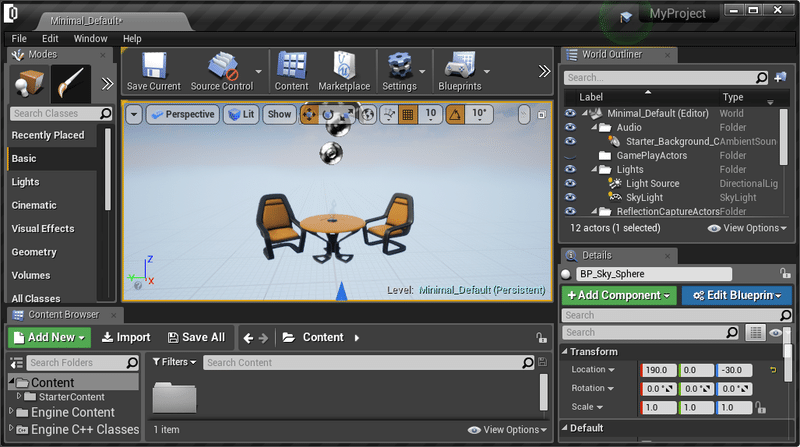Lock the Details panel icon
This screenshot has height=447, width=800.
point(785,274)
